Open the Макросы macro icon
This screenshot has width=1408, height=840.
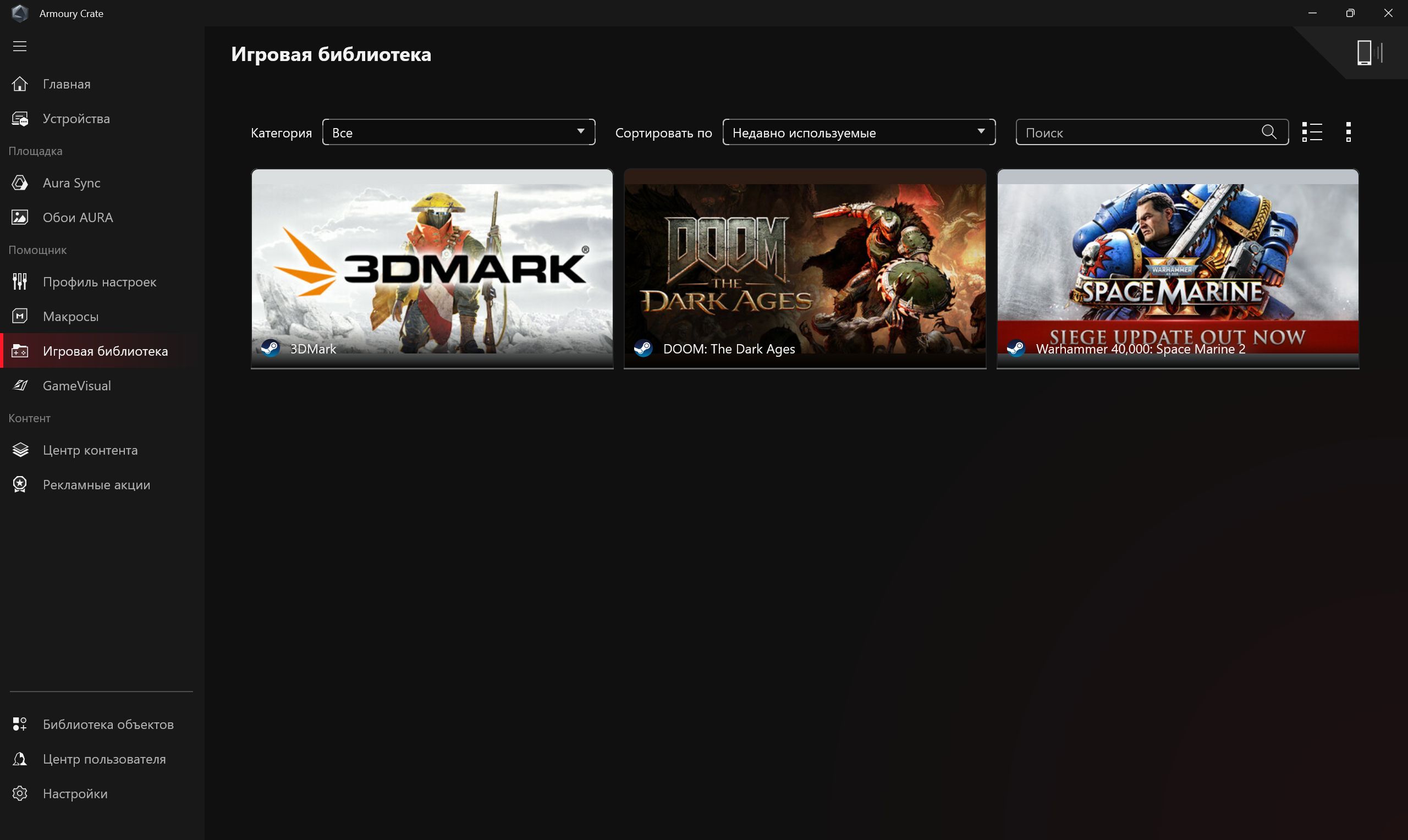pos(20,317)
